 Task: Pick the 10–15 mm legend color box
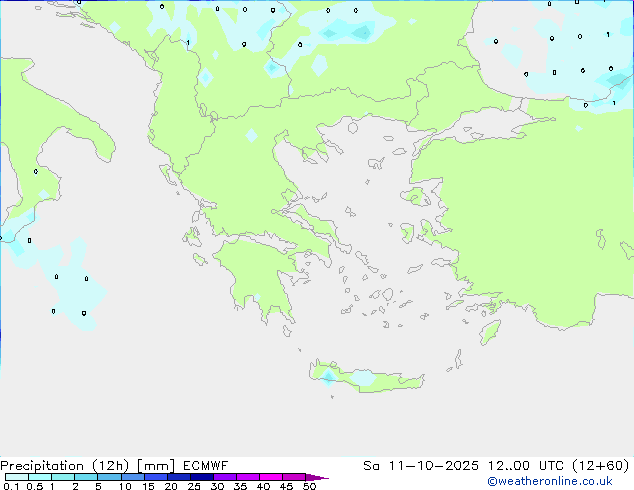coord(133,477)
